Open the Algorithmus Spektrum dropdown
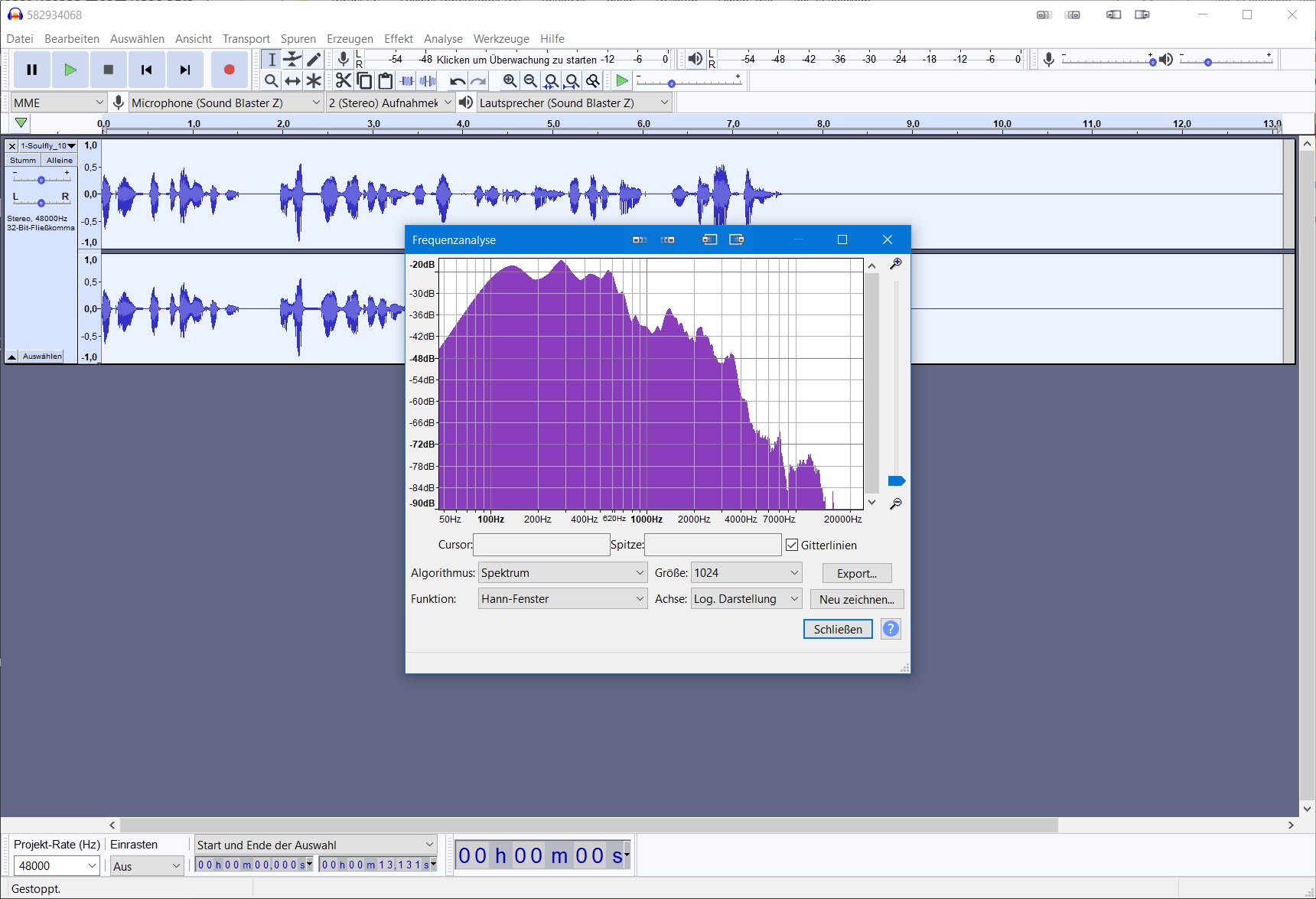This screenshot has height=899, width=1316. pos(563,573)
